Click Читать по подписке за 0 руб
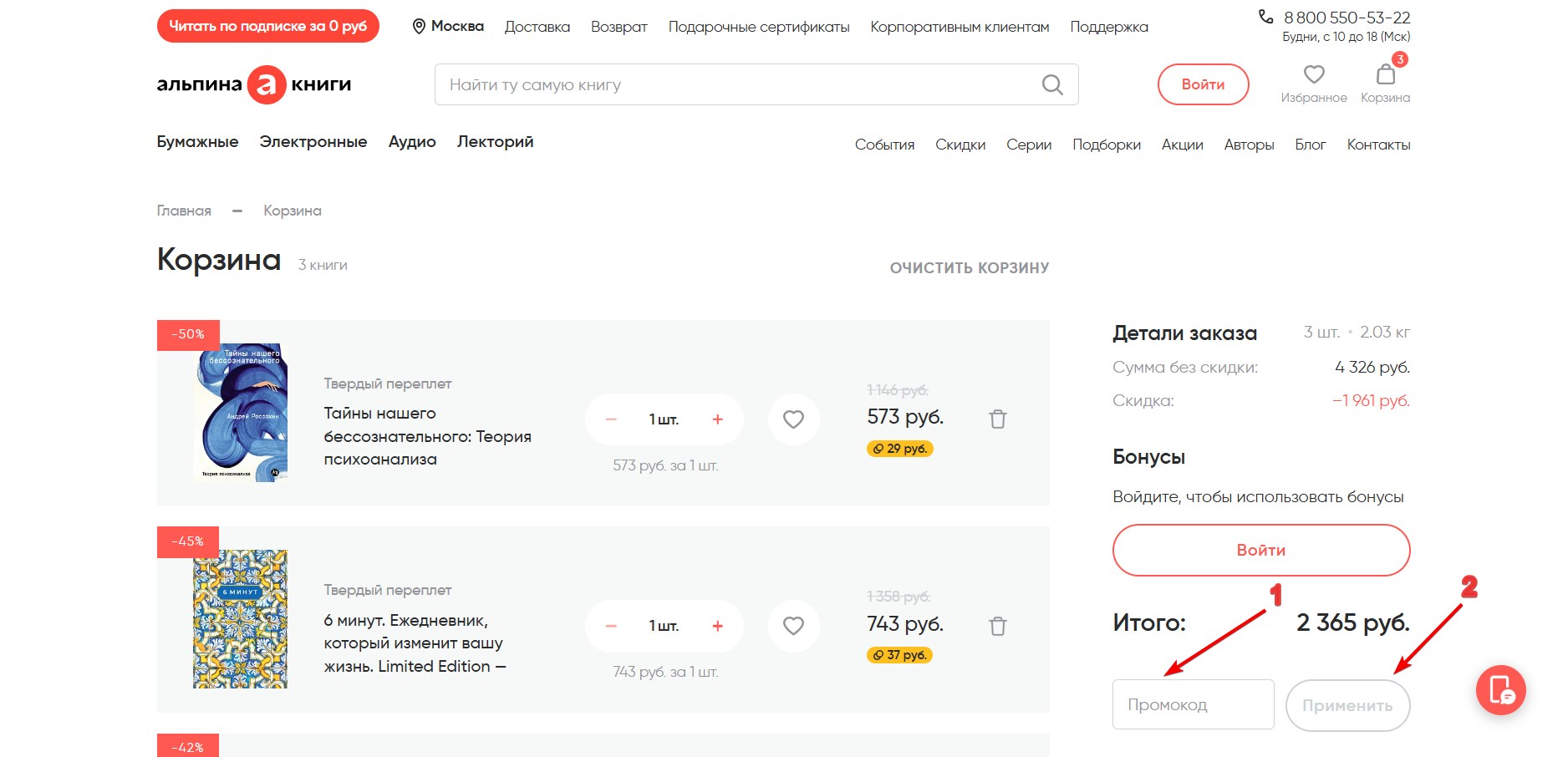The width and height of the screenshot is (1568, 757). coord(268,26)
